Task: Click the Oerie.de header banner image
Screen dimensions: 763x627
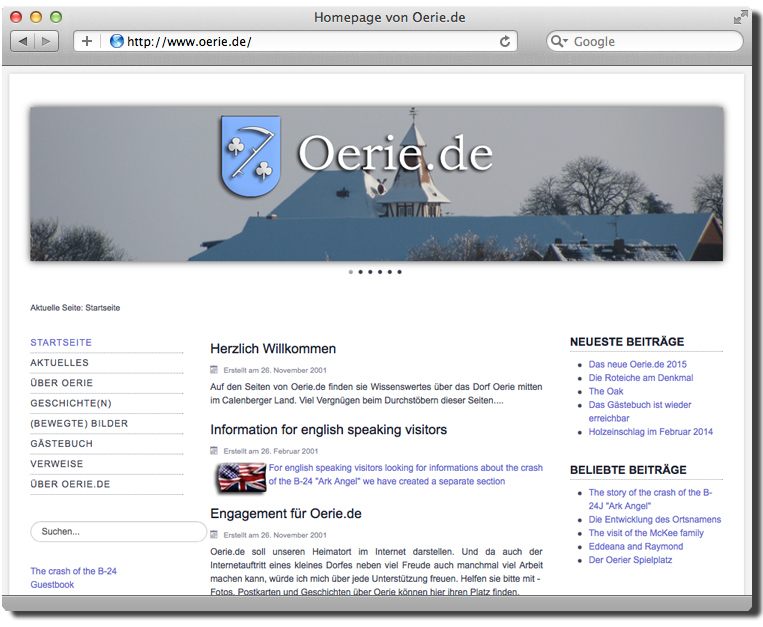Action: (x=376, y=184)
